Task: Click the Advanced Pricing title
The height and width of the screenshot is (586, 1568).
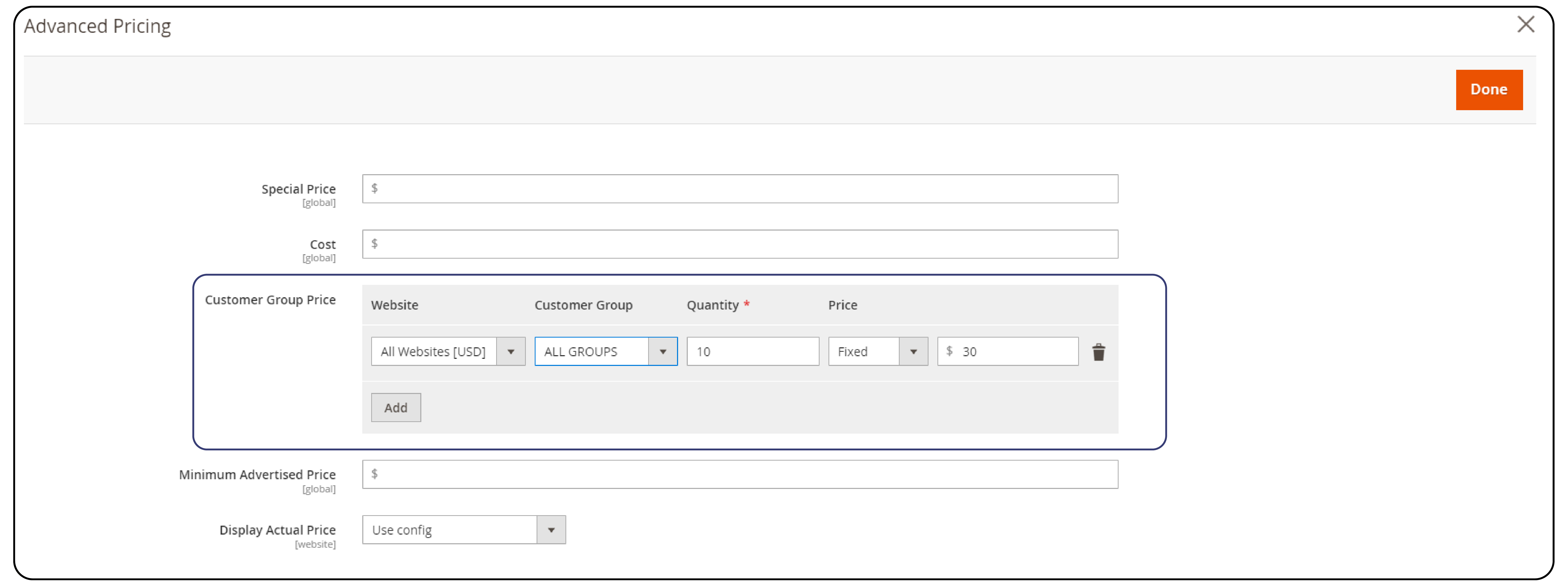Action: tap(97, 26)
